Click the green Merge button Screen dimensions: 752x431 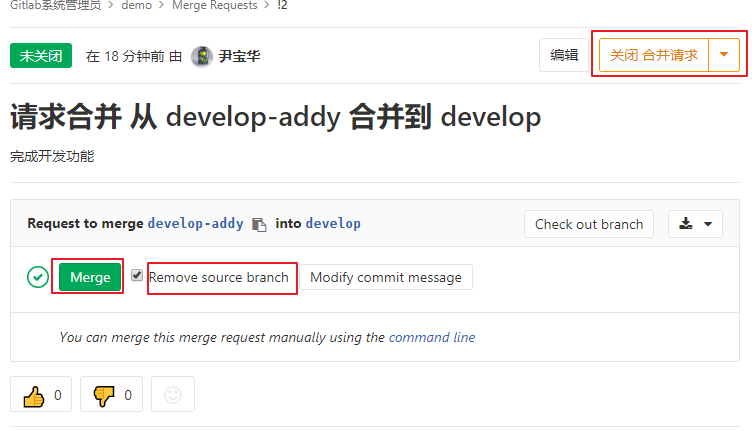(90, 277)
